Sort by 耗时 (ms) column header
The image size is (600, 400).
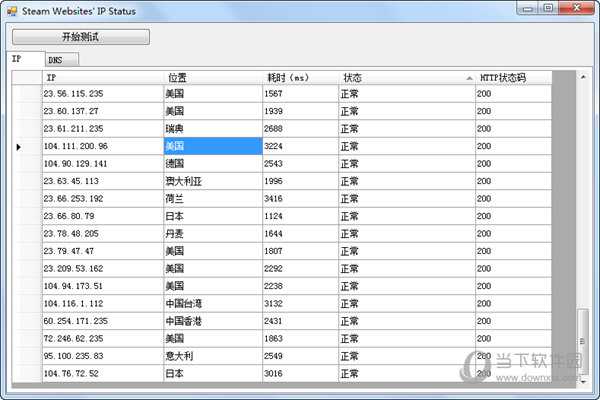tap(300, 78)
